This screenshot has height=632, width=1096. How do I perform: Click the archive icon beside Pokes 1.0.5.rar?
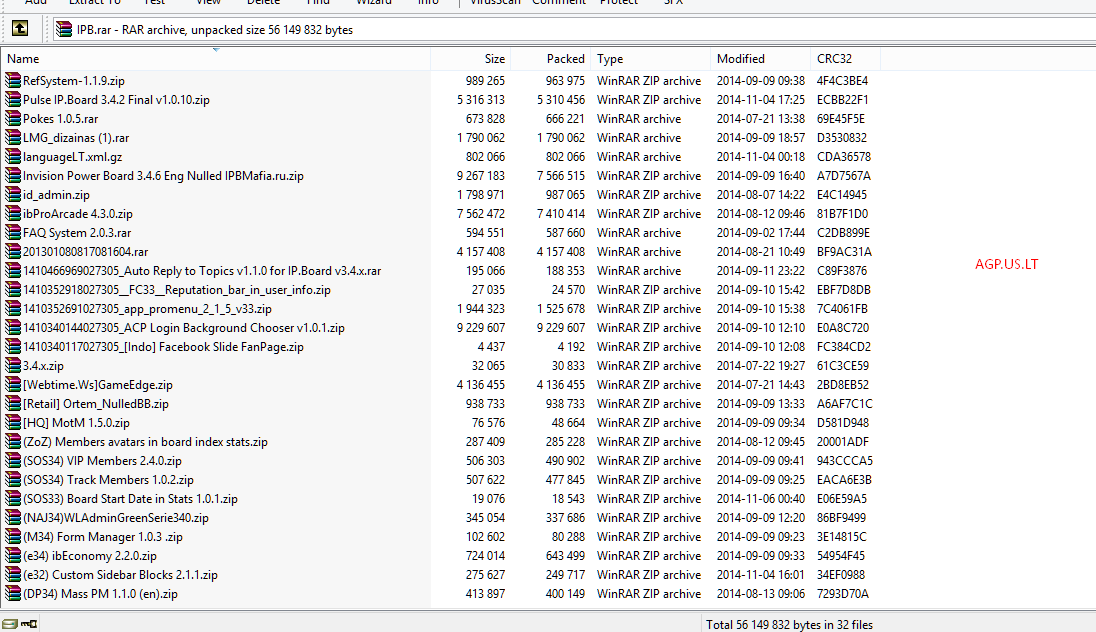(13, 119)
